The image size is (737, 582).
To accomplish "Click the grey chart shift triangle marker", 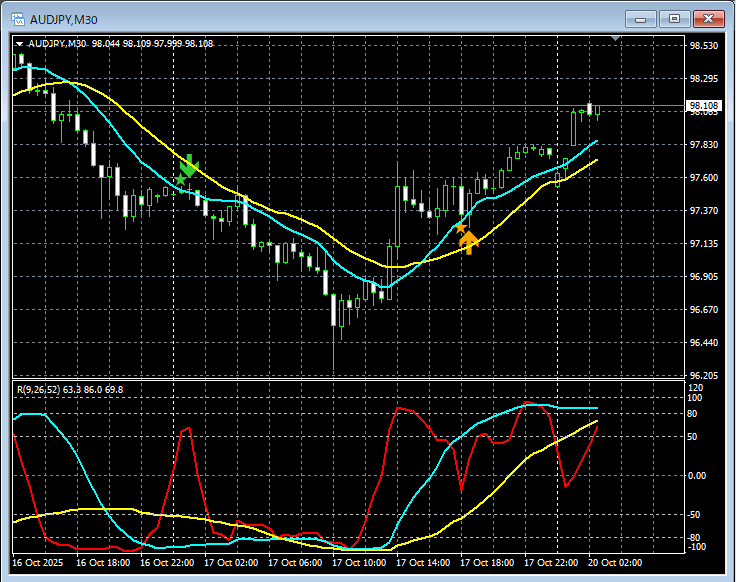I will [616, 39].
